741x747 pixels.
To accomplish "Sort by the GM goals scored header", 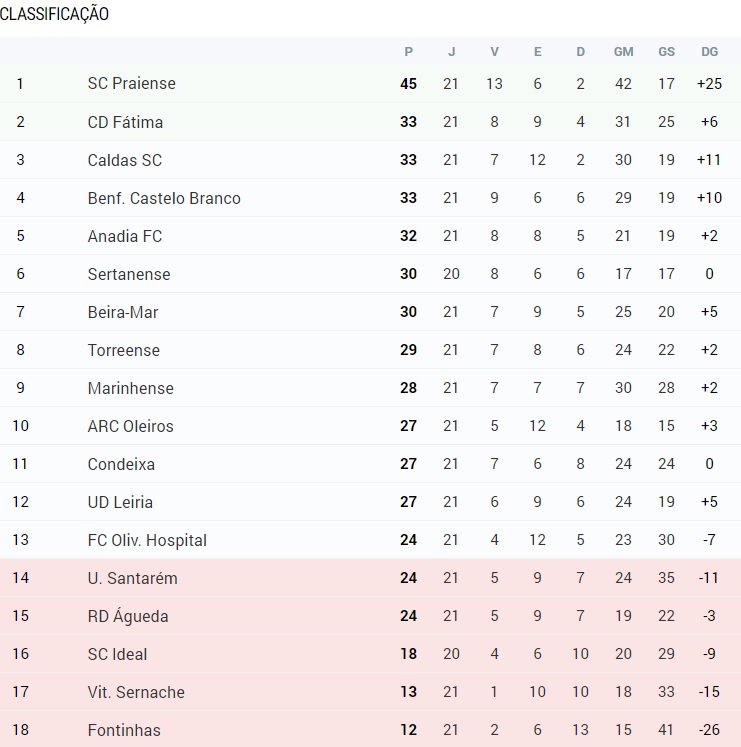I will (623, 51).
